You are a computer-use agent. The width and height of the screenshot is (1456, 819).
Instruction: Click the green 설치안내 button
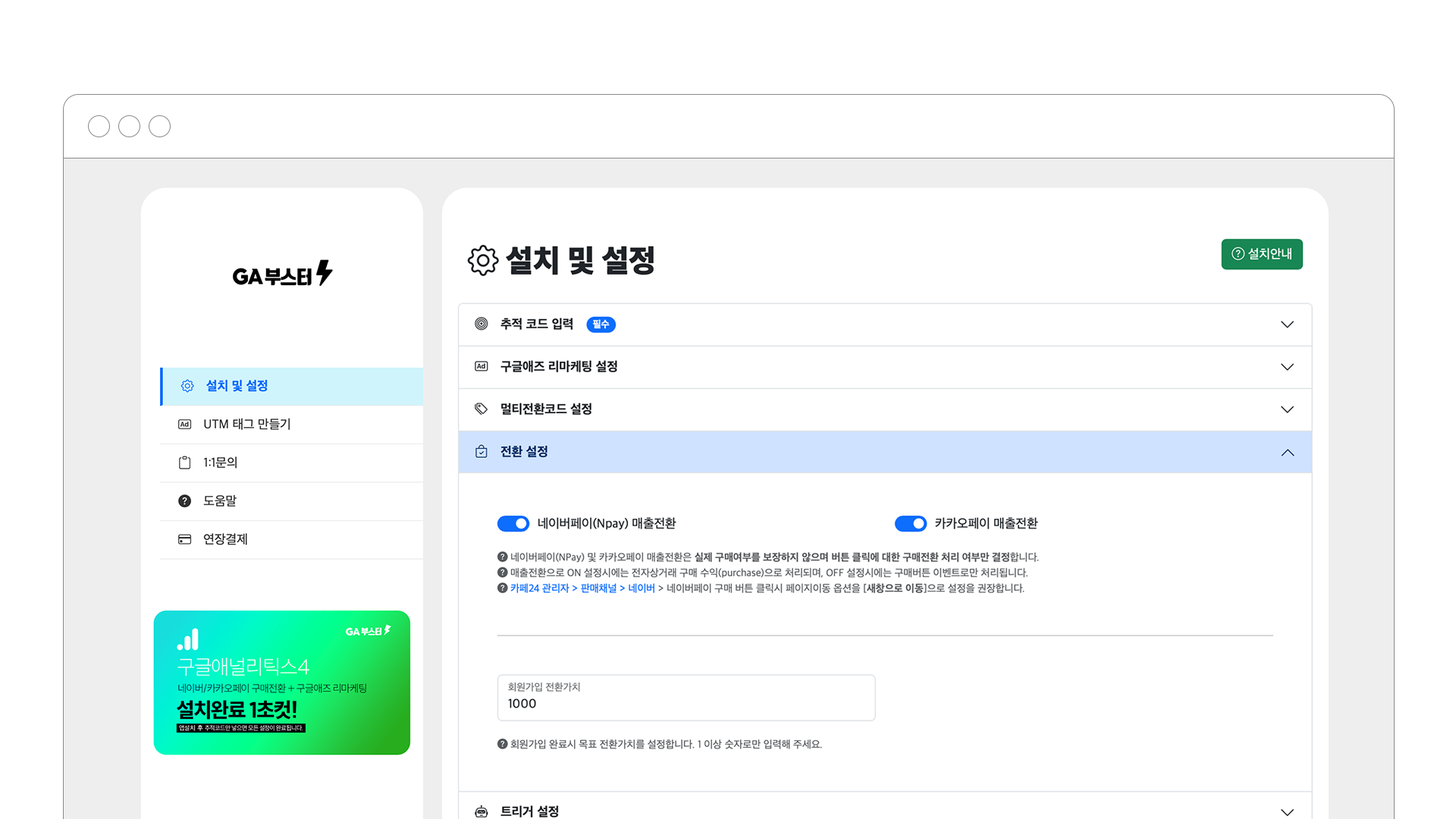(1261, 254)
